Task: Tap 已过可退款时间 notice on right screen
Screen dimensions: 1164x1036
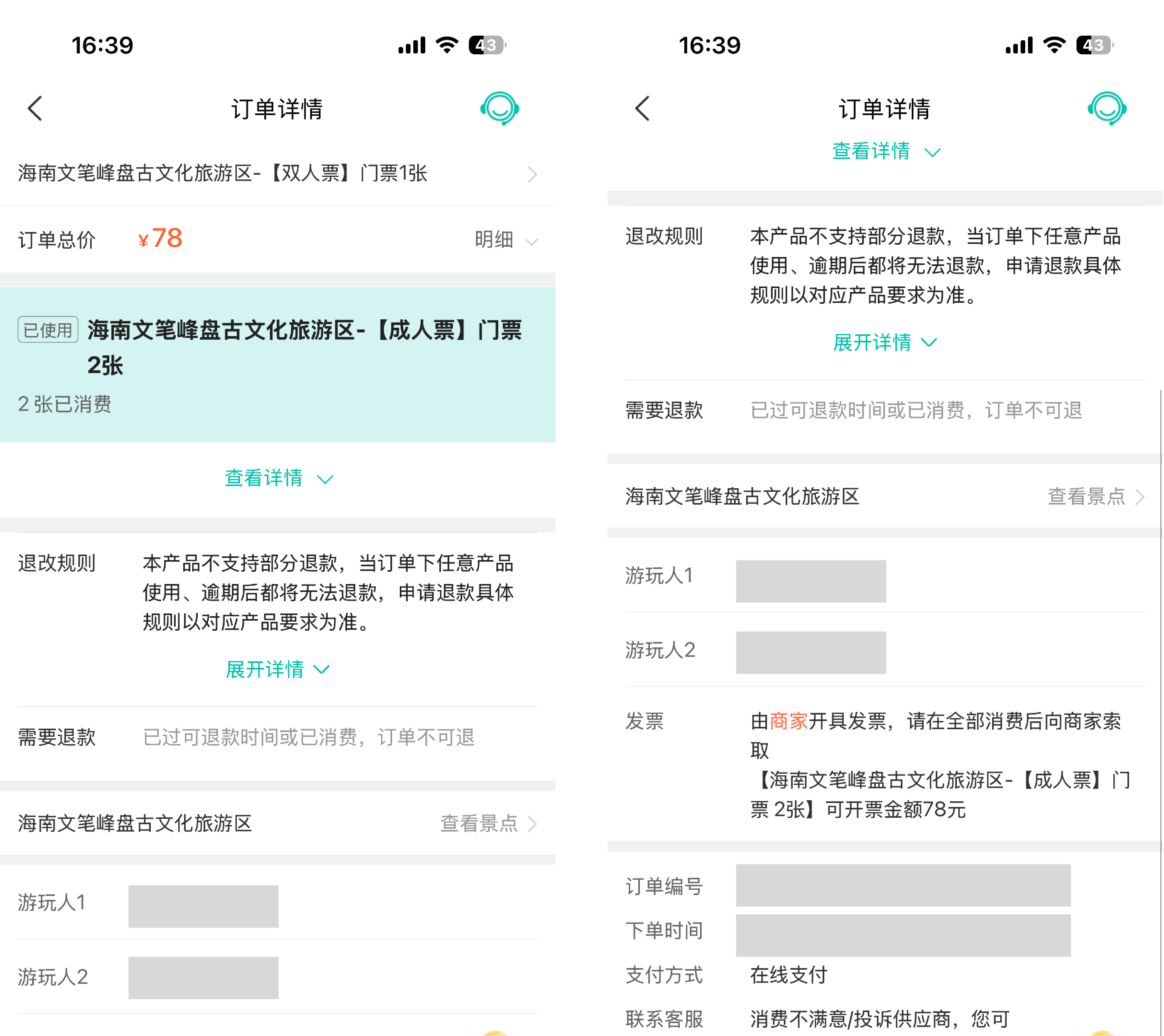Action: coord(916,410)
